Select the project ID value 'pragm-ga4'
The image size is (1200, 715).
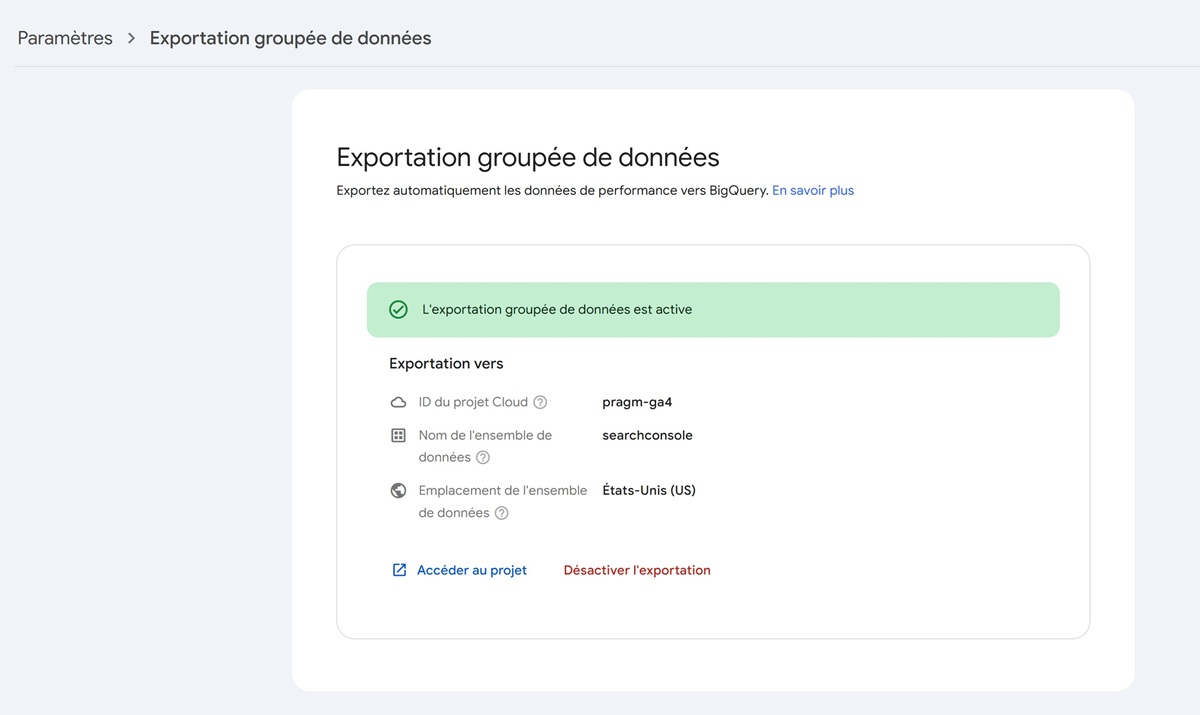(637, 402)
